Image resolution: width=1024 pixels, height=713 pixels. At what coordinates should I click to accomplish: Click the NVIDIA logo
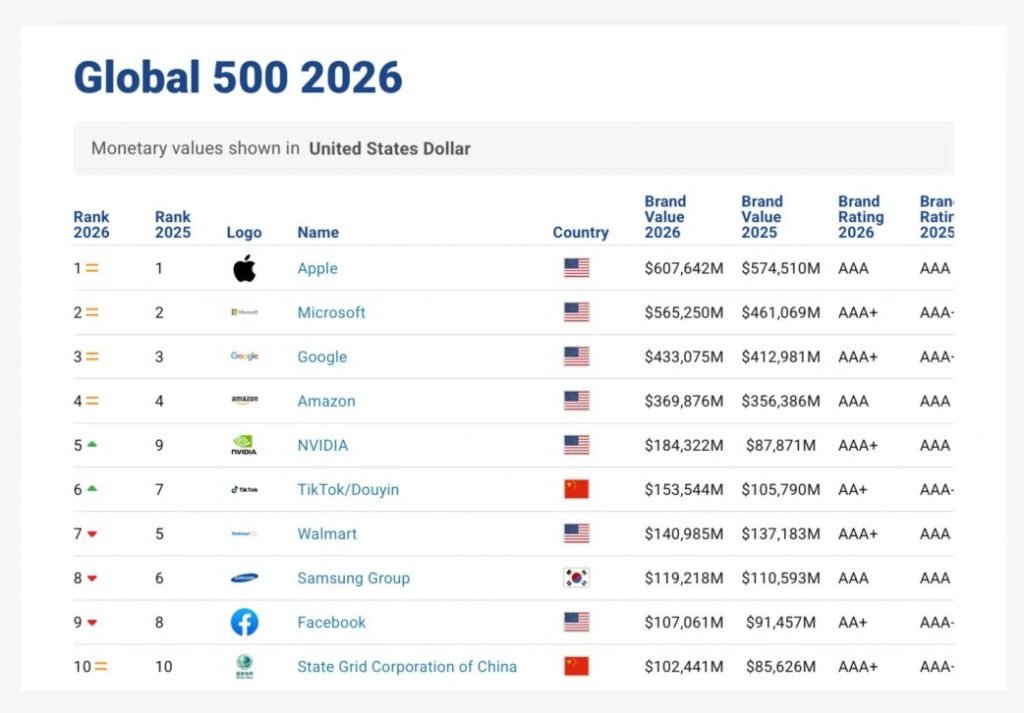point(243,445)
